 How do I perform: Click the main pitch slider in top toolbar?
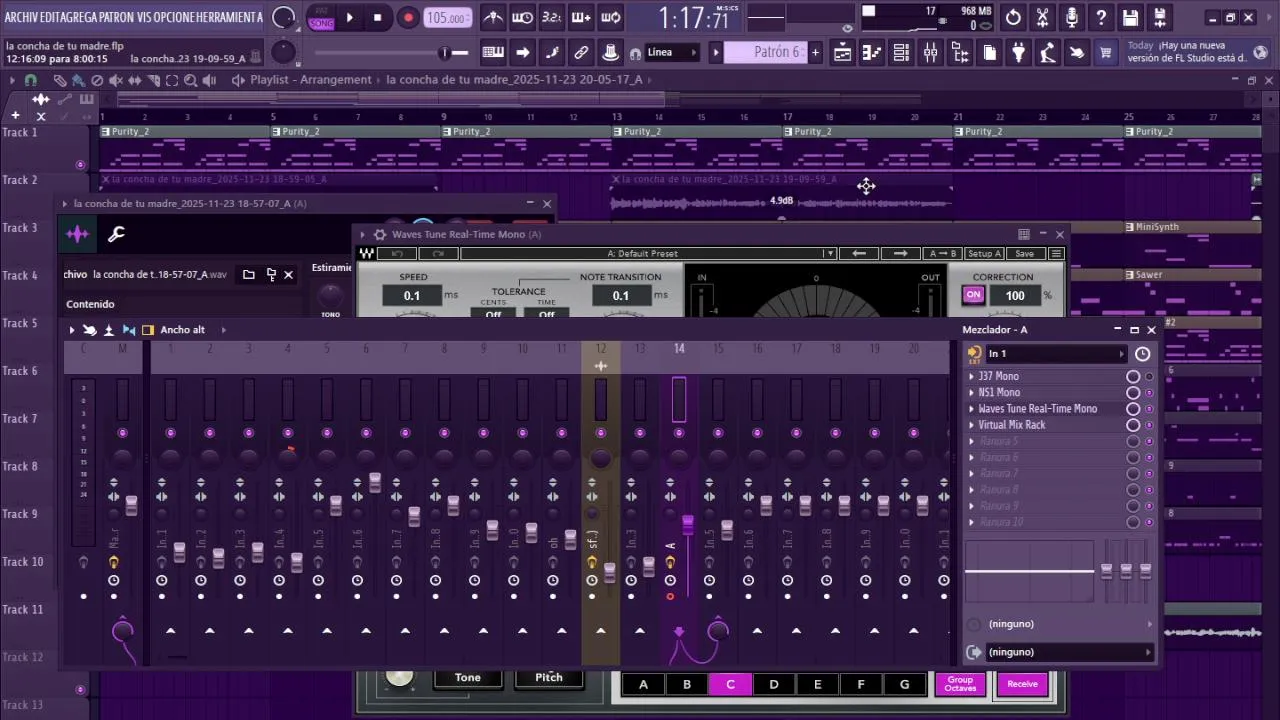coord(390,52)
